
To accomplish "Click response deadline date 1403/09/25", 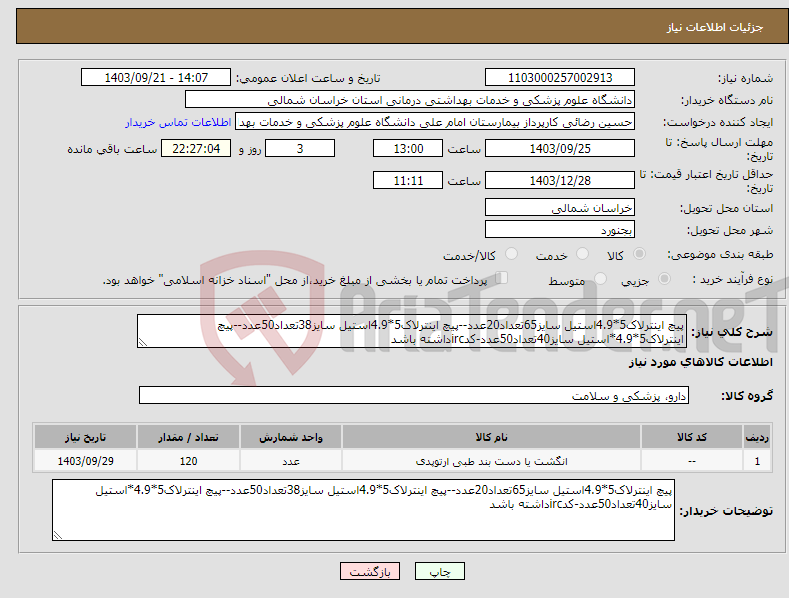I will pyautogui.click(x=560, y=148).
